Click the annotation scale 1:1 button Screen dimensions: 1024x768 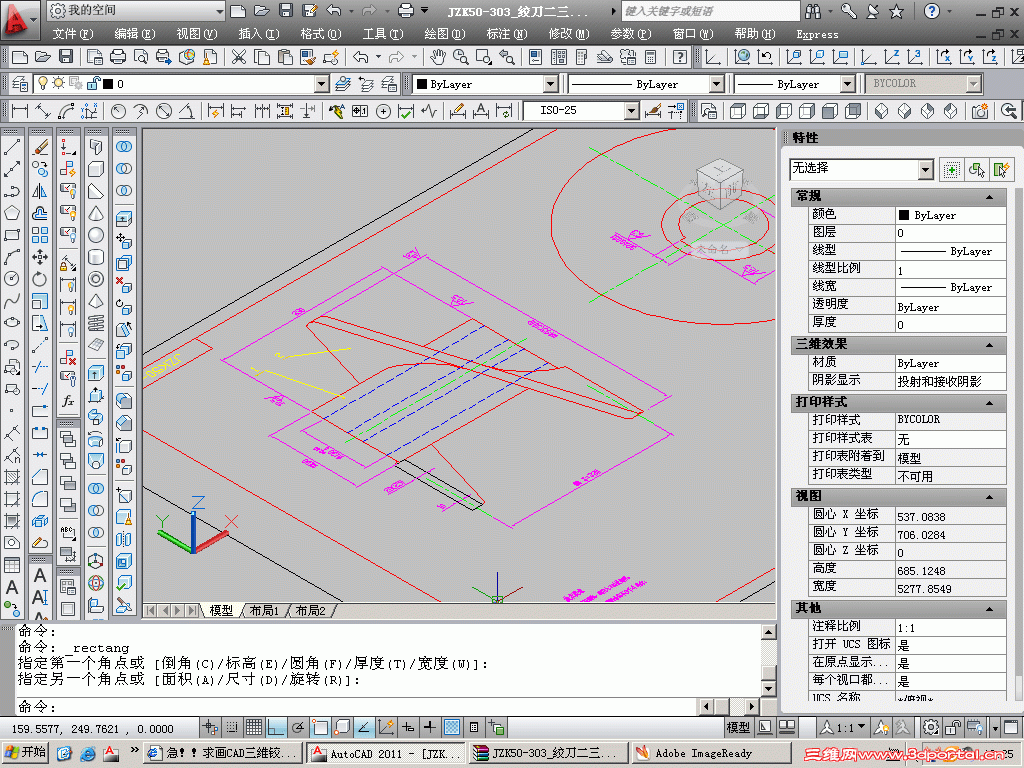pos(844,727)
